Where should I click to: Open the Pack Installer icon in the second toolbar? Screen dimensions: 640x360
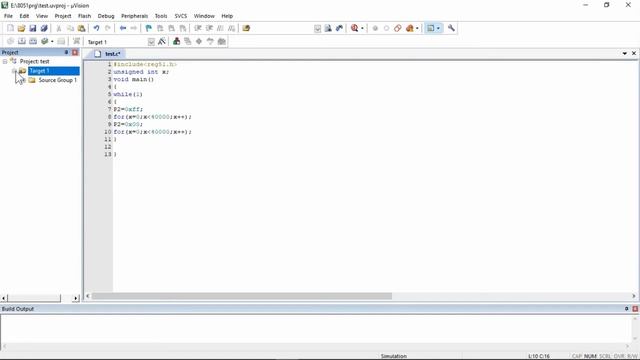(222, 42)
